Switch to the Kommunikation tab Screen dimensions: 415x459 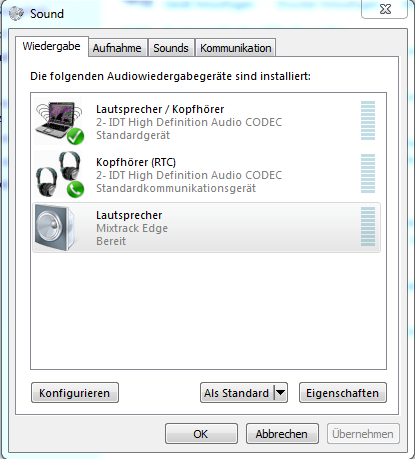pyautogui.click(x=235, y=48)
